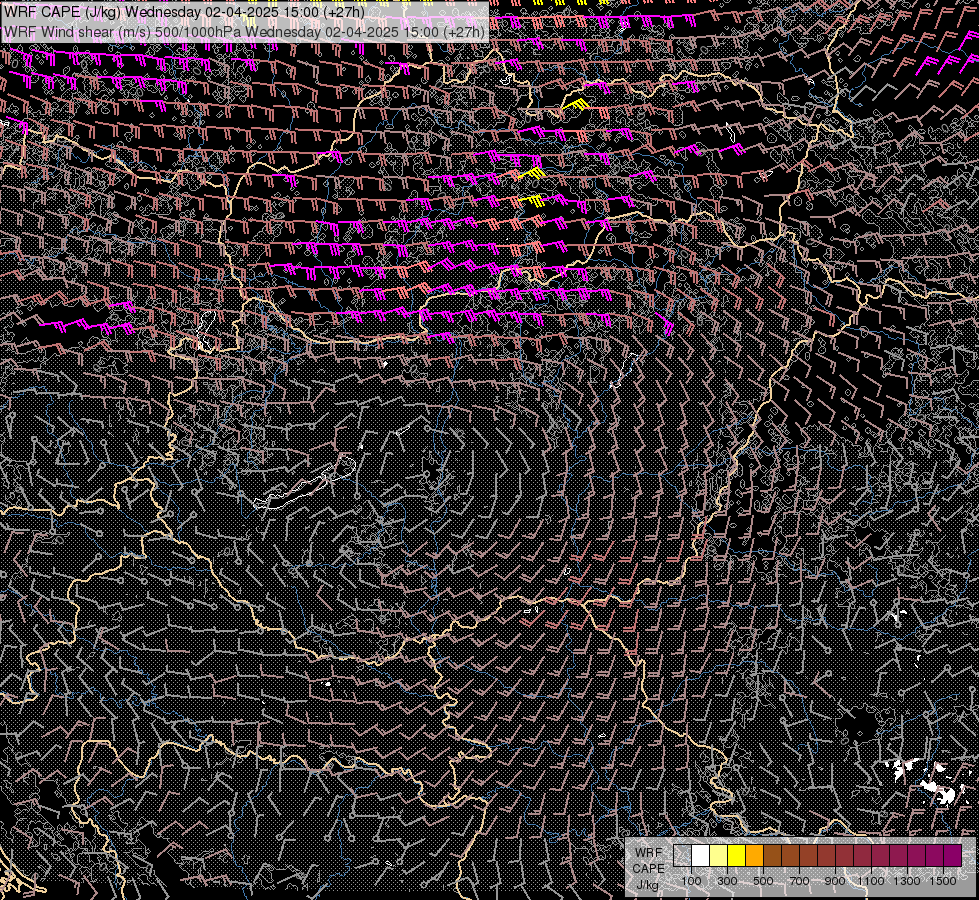Image resolution: width=979 pixels, height=900 pixels.
Task: Click the legend value 100
Action: coord(691,881)
